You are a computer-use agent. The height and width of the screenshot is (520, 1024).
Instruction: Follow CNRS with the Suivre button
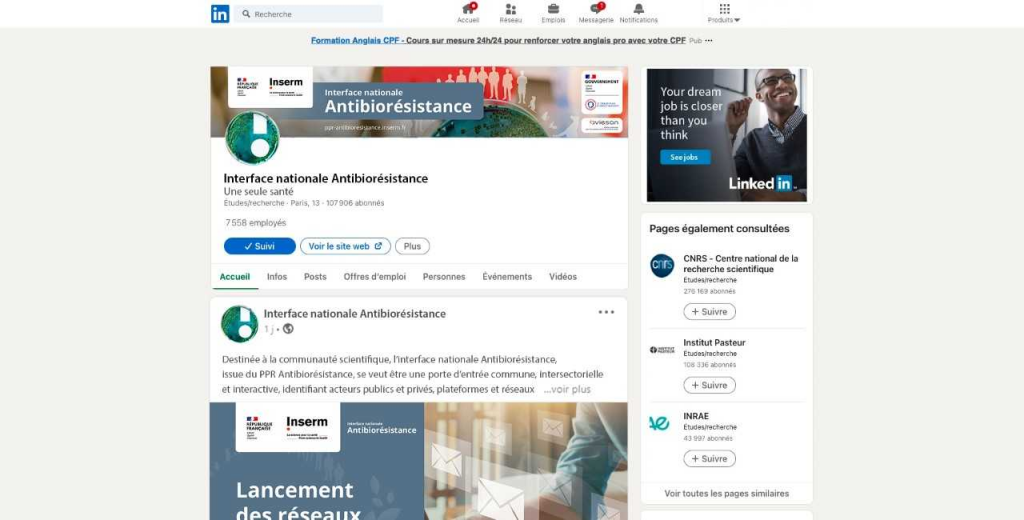tap(709, 312)
